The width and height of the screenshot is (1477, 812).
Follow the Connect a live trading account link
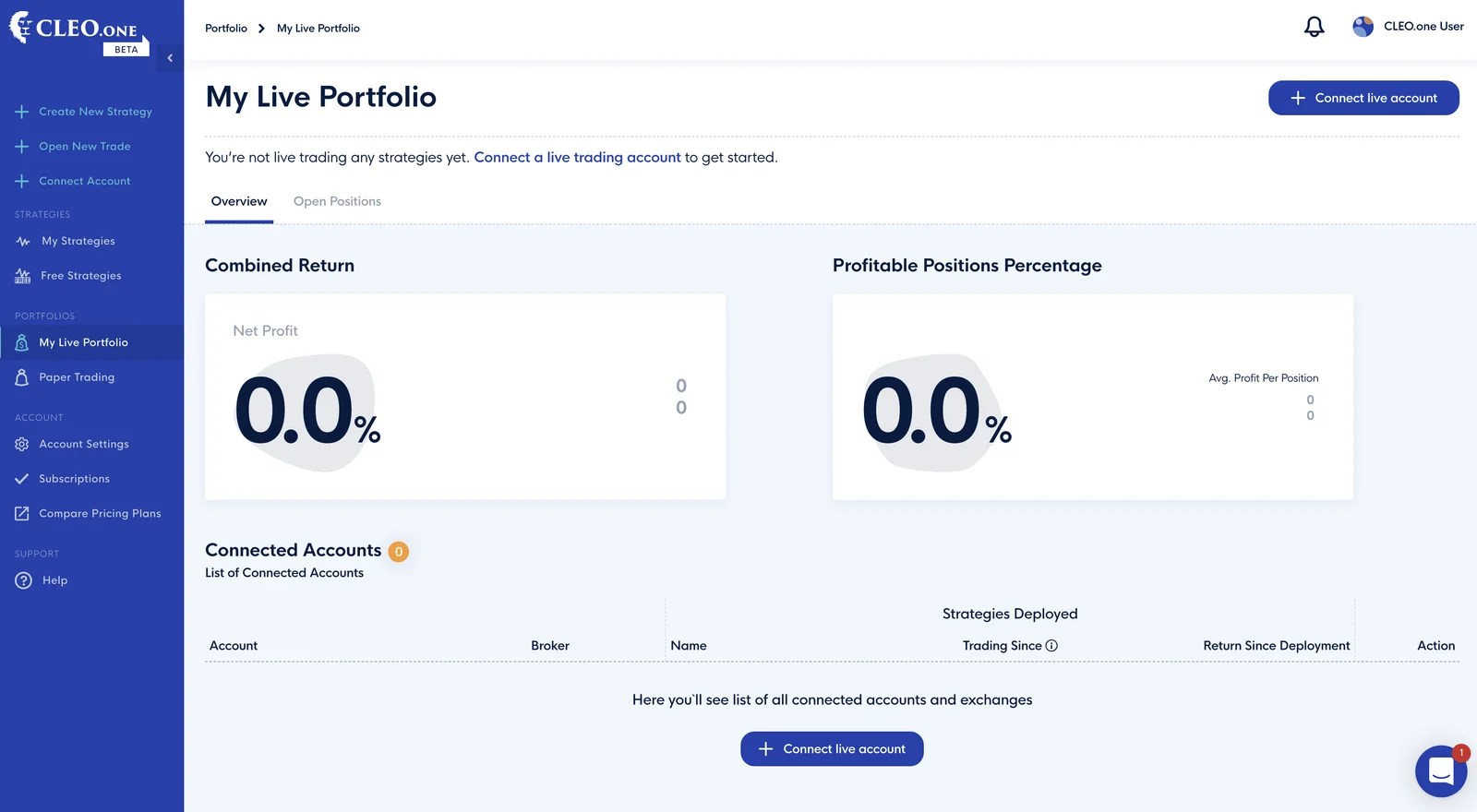coord(577,157)
